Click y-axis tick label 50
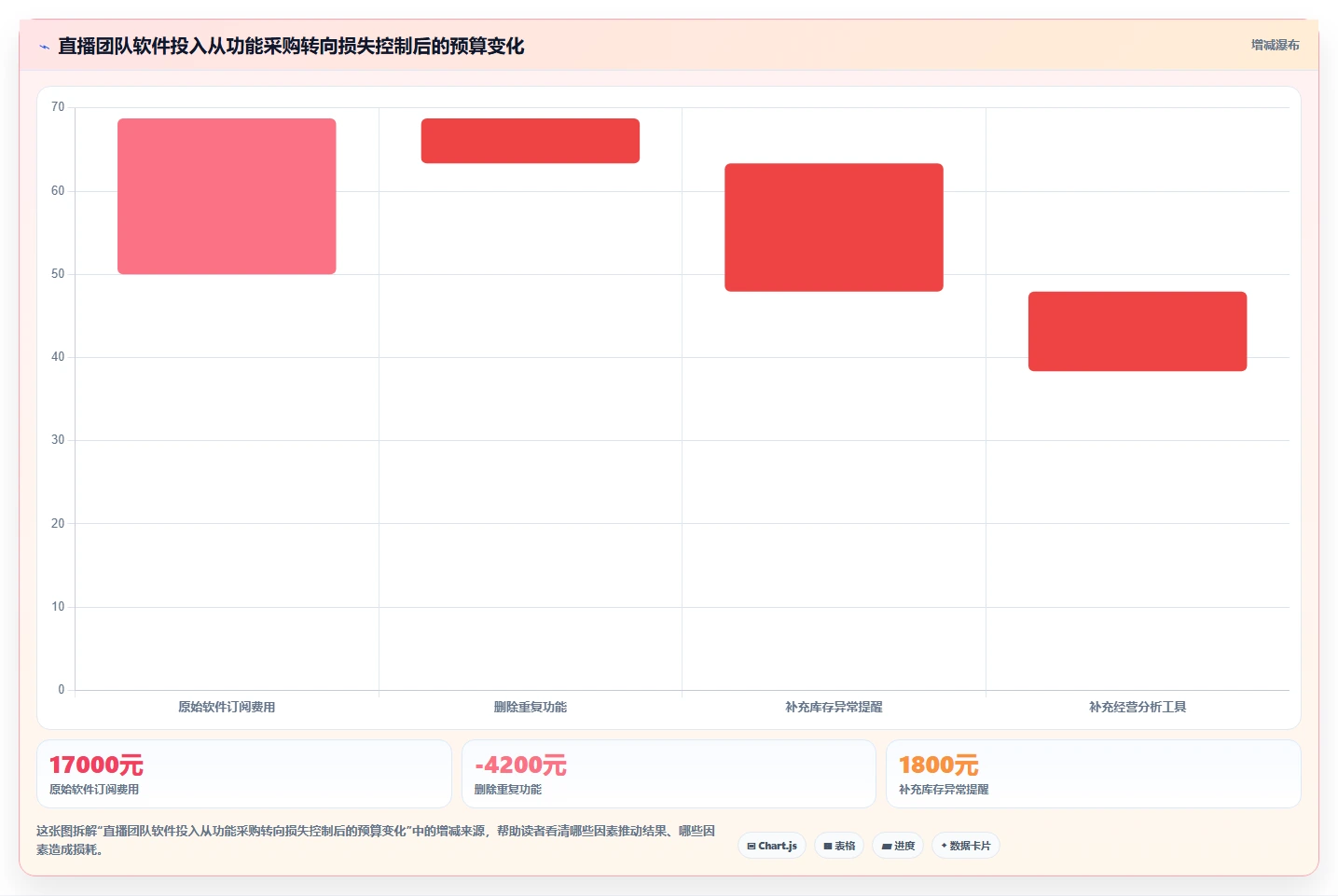The height and width of the screenshot is (896, 1338). point(58,274)
